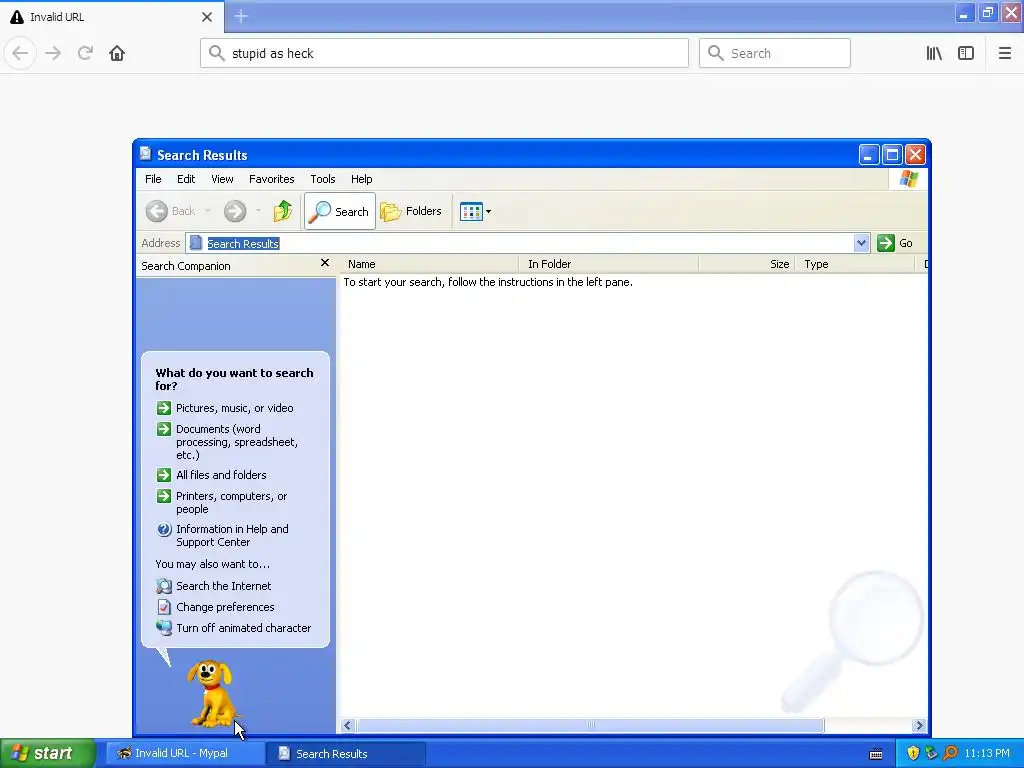This screenshot has height=768, width=1024.
Task: Click the magnifier icon in system tray
Action: (x=950, y=753)
